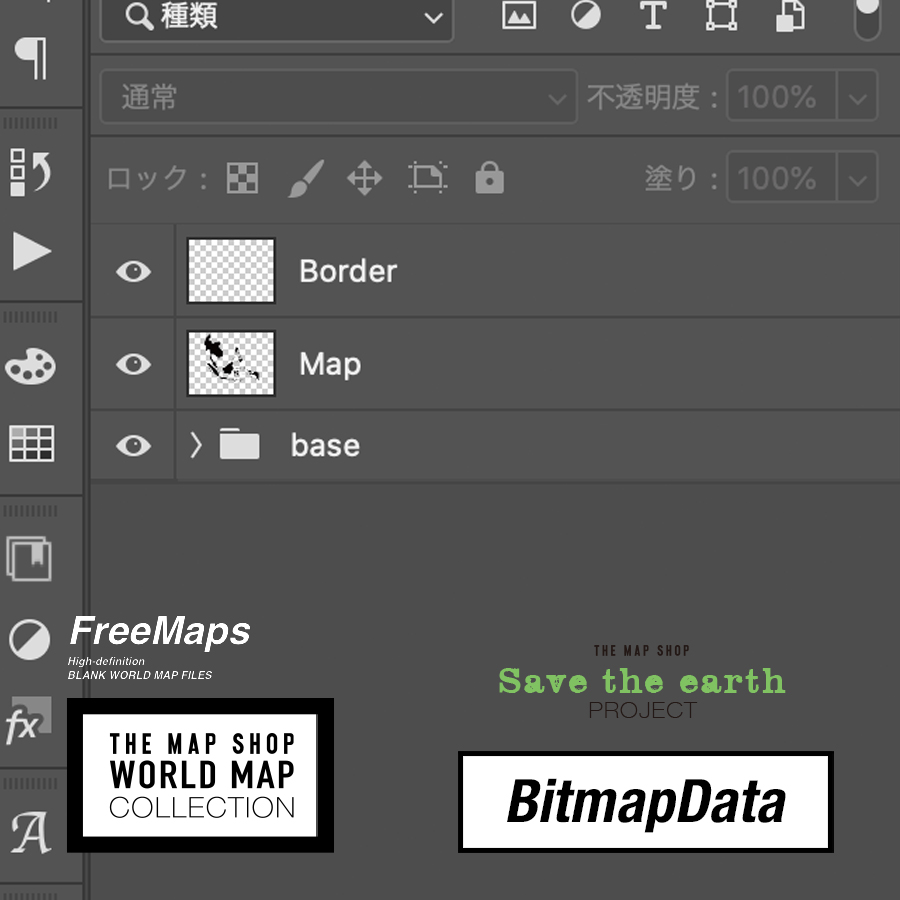Open the History panel icon
This screenshot has width=900, height=900.
coord(31,172)
